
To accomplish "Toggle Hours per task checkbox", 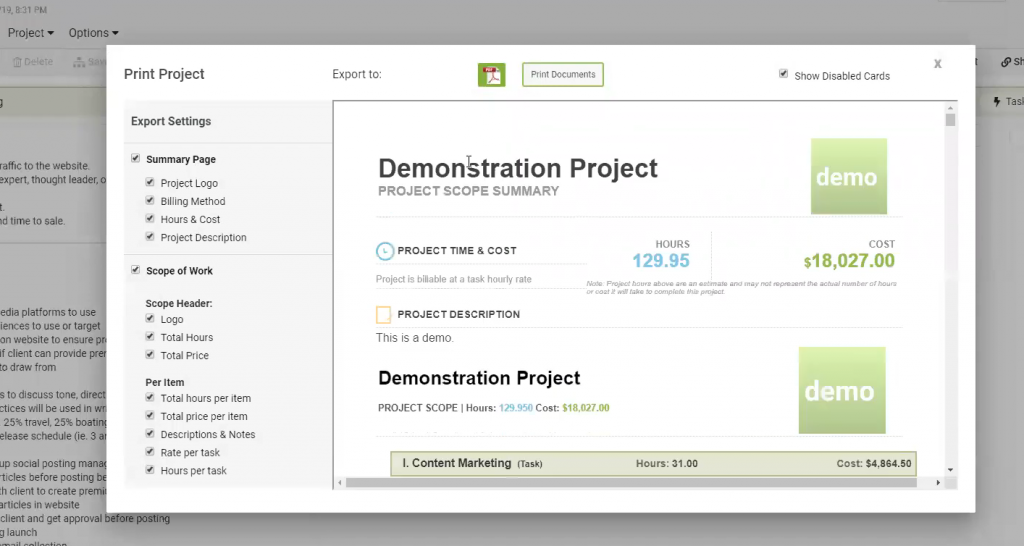I will click(150, 470).
